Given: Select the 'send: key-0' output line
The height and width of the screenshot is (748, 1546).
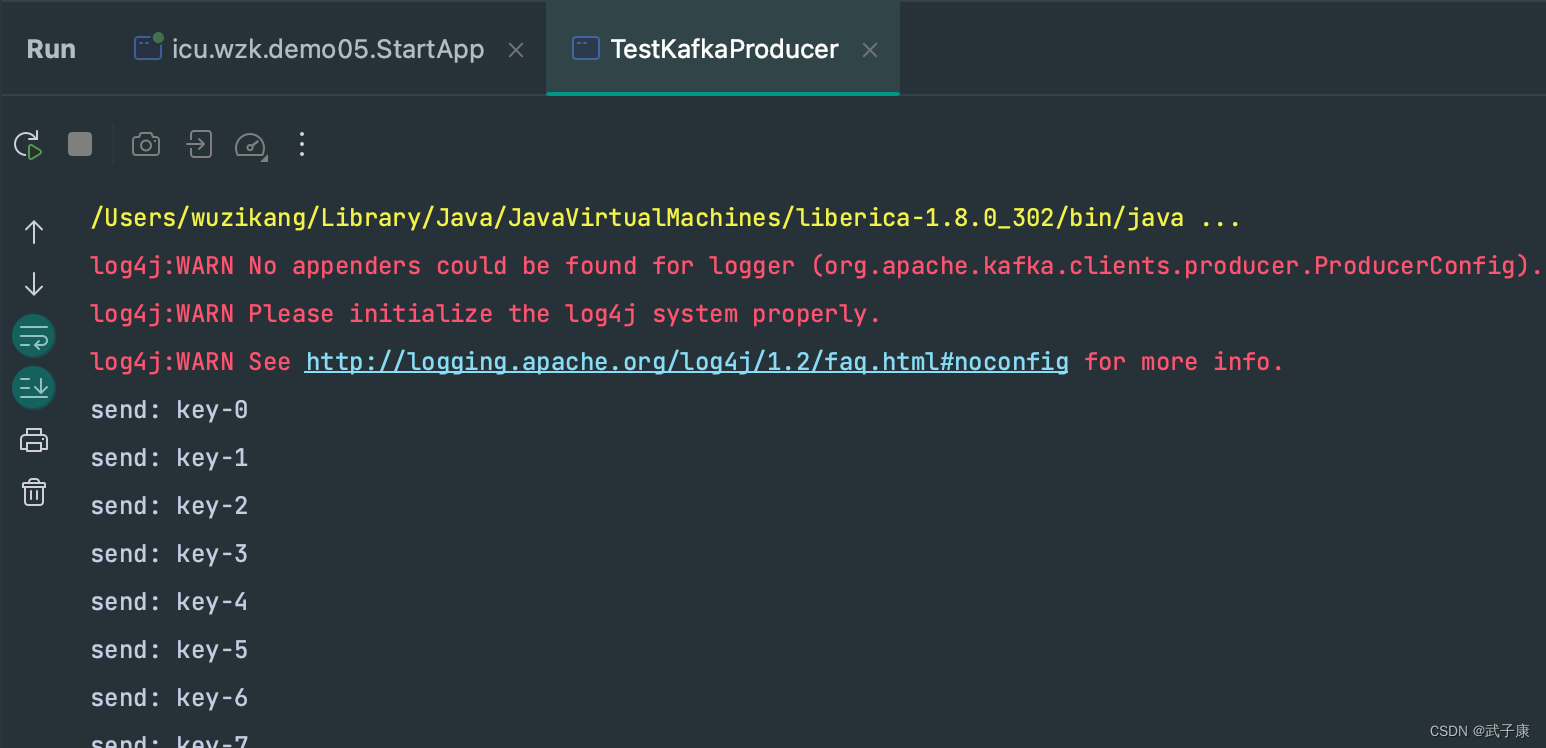Looking at the screenshot, I should pyautogui.click(x=169, y=410).
